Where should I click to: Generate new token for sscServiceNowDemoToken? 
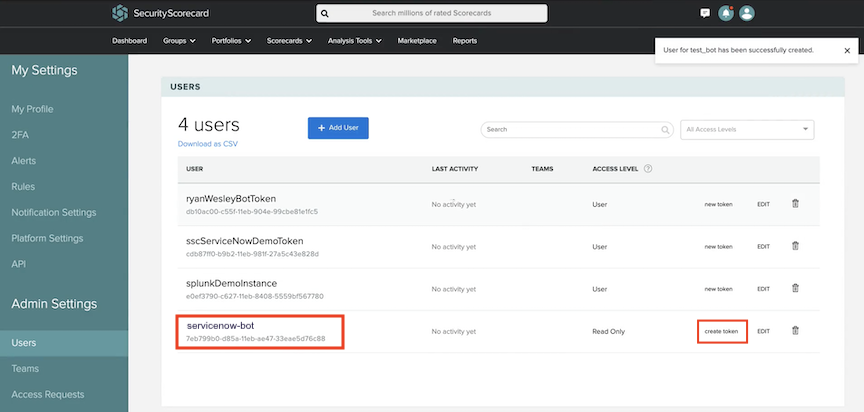point(719,247)
